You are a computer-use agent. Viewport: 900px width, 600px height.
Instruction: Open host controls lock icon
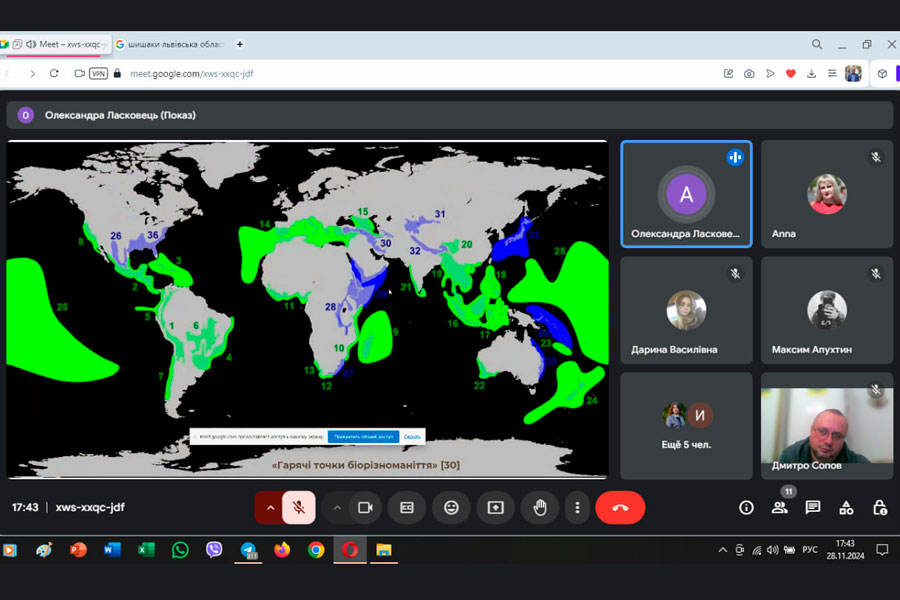[x=879, y=507]
